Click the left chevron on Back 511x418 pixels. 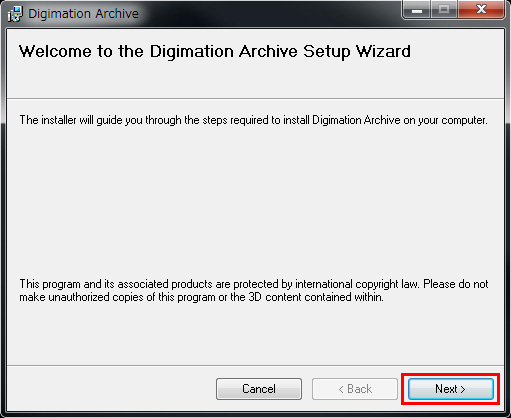coord(341,389)
